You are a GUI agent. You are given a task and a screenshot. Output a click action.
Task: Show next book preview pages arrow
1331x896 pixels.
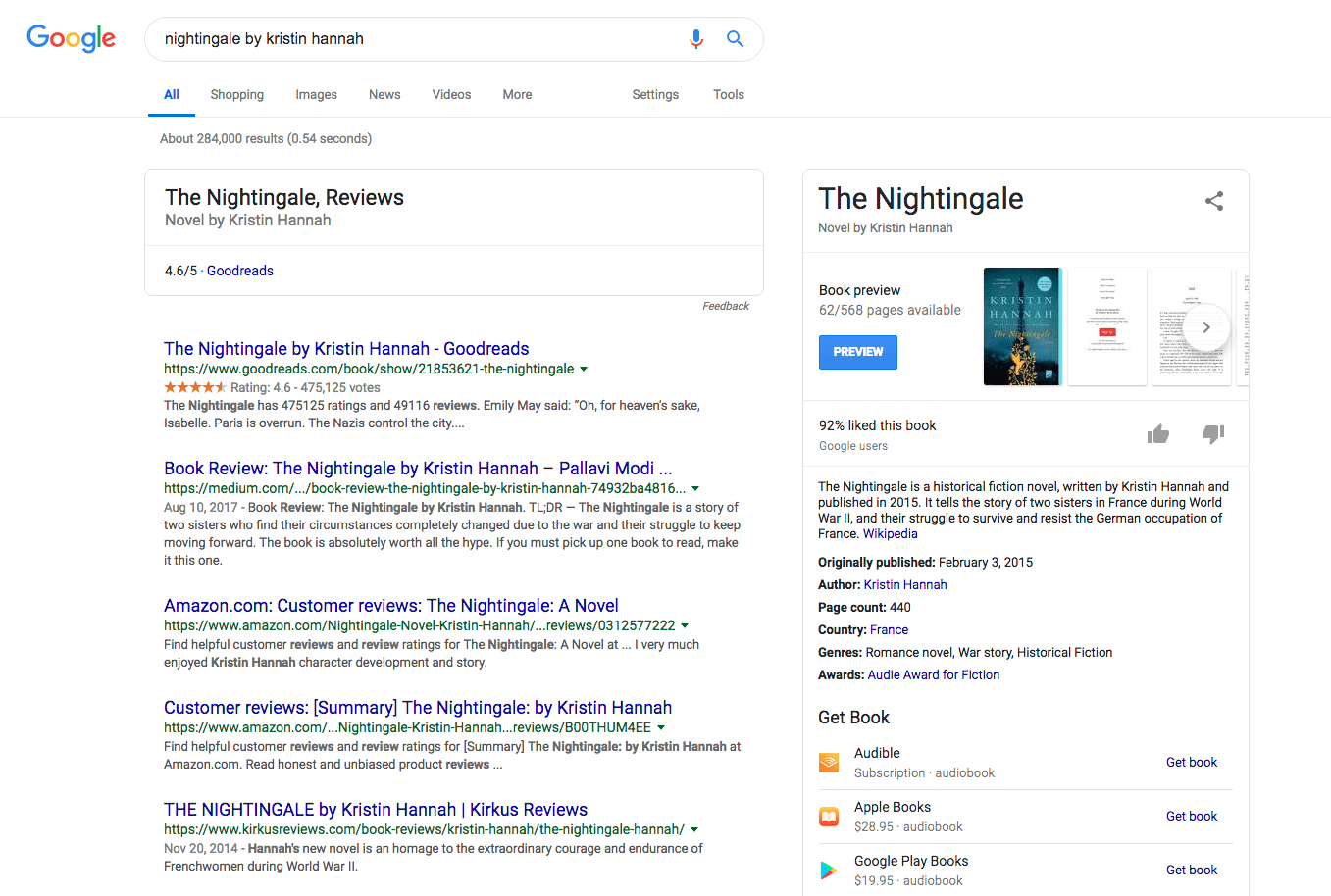coord(1206,327)
